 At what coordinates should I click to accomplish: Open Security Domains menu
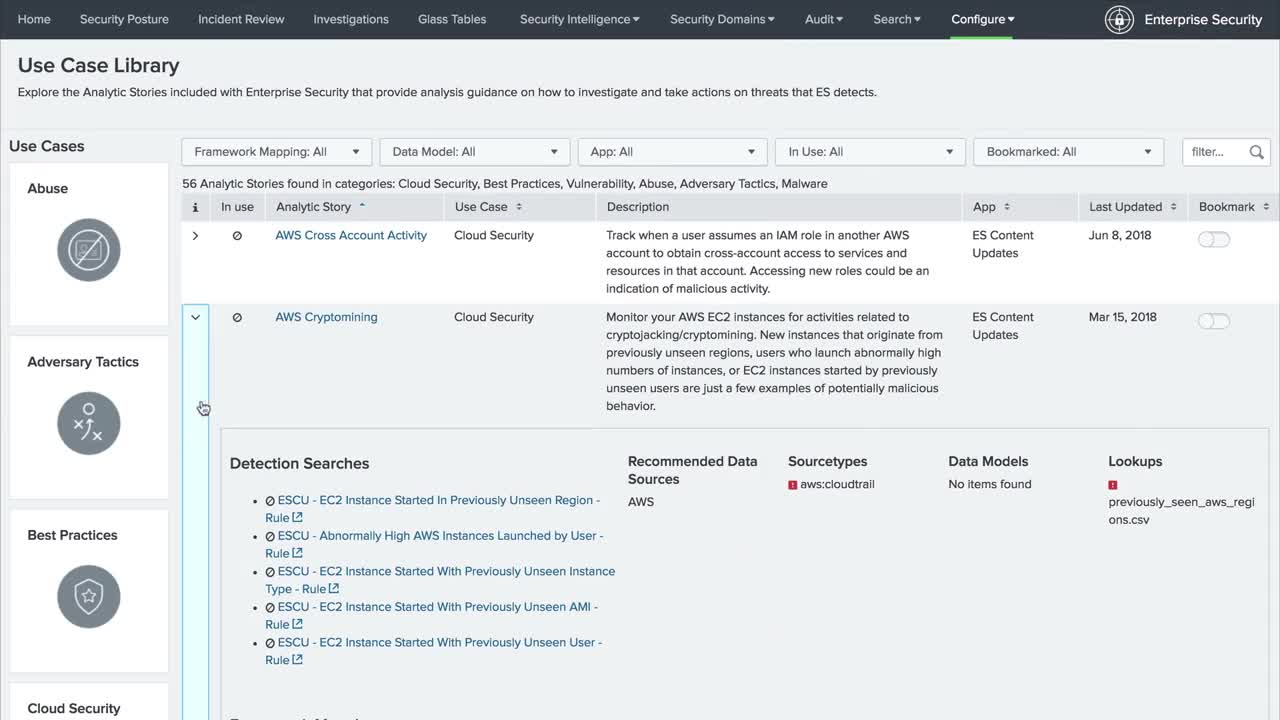(723, 19)
